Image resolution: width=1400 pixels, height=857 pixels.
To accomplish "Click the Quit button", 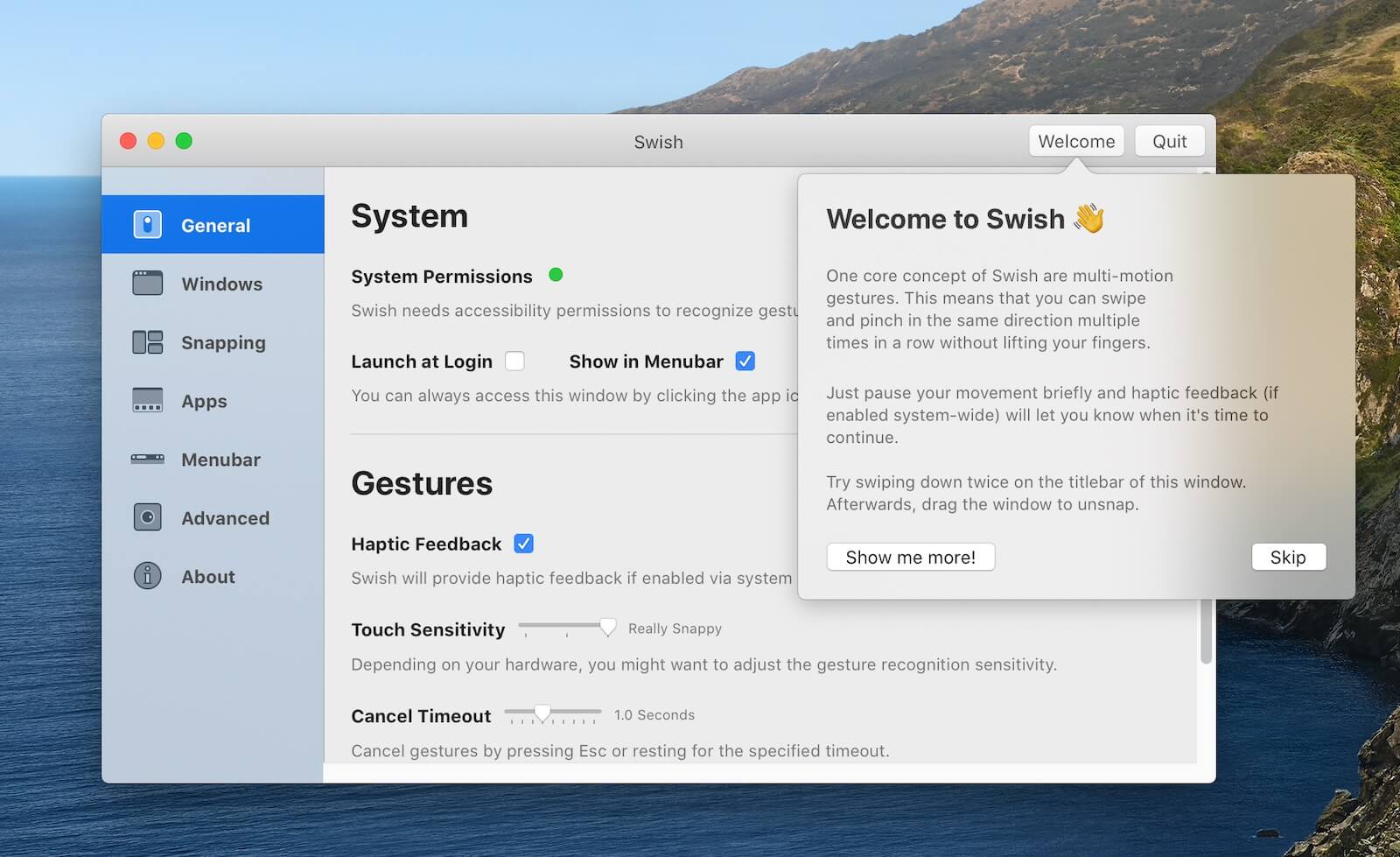I will tap(1170, 141).
